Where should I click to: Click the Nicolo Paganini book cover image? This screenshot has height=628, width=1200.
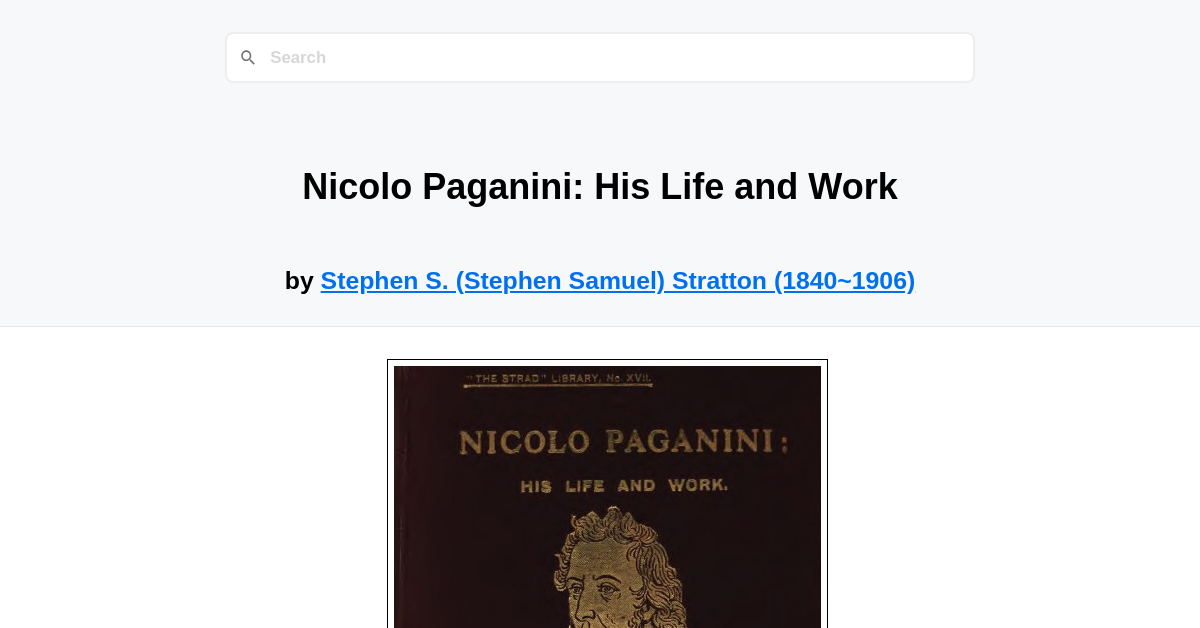point(607,495)
